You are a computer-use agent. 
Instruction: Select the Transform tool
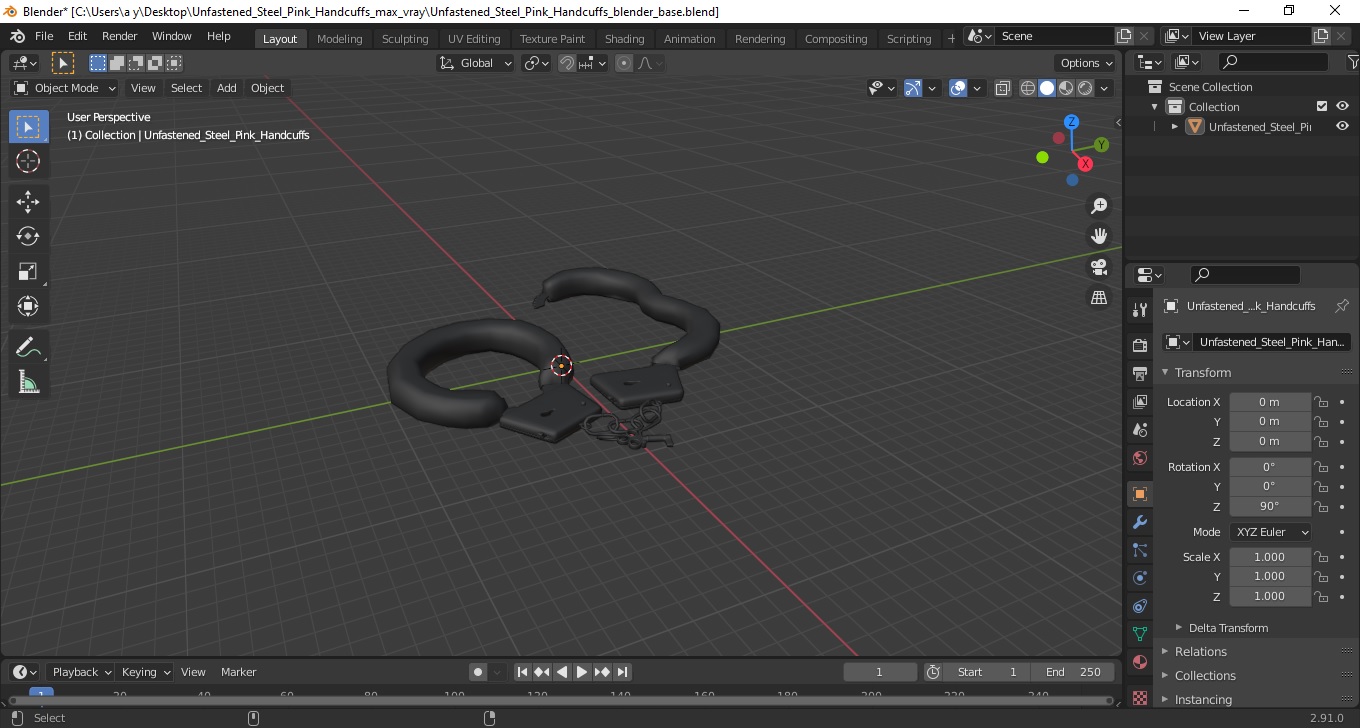(x=28, y=306)
